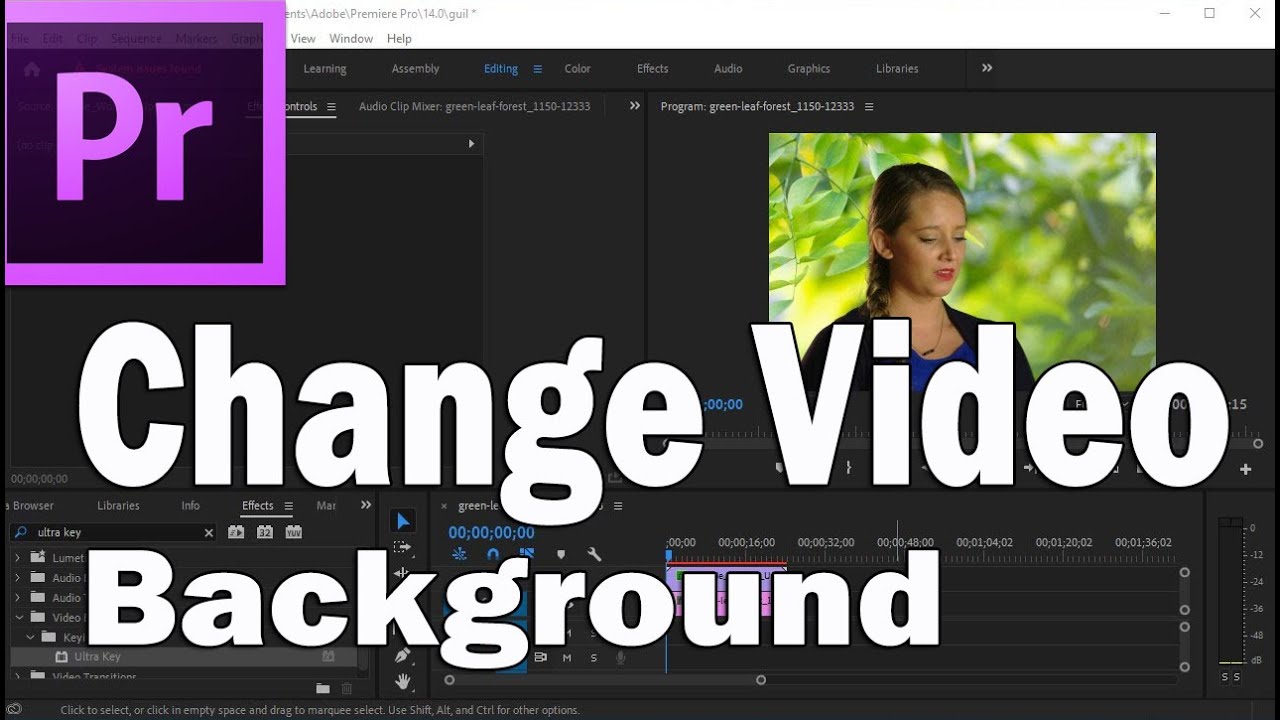Switch to the Learning workspace
The width and height of the screenshot is (1280, 720).
pos(325,69)
